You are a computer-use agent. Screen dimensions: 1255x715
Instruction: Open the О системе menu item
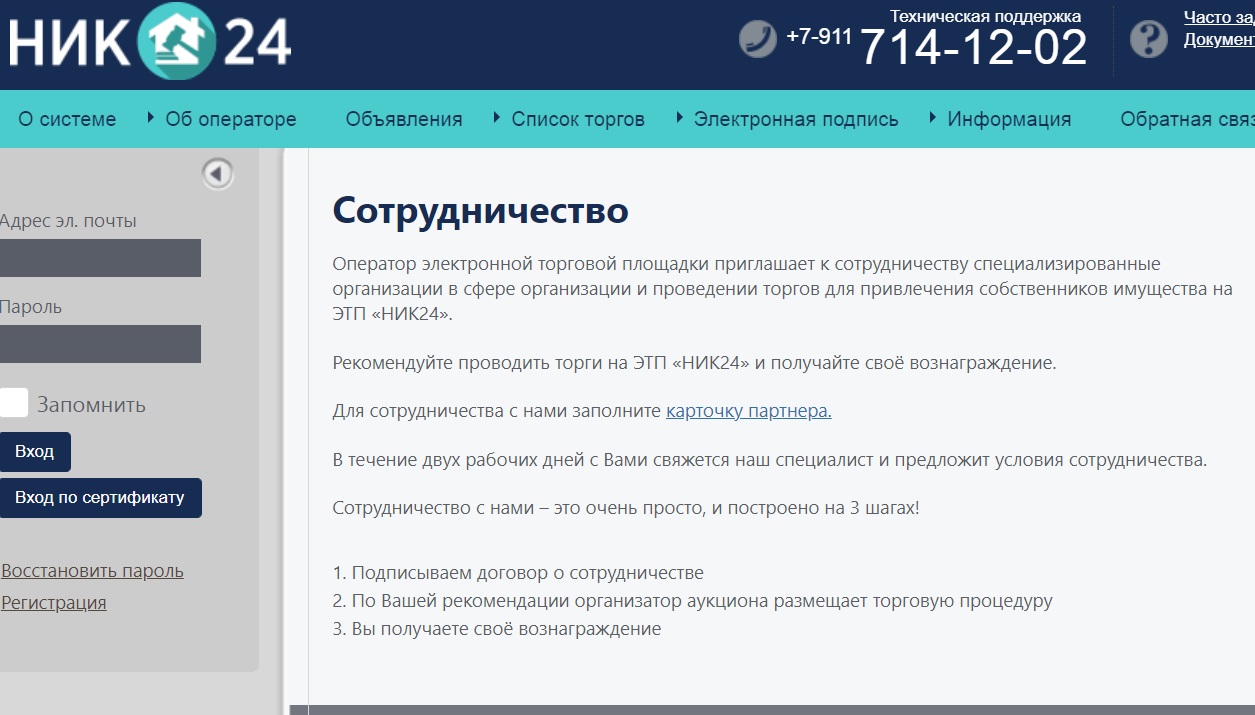pyautogui.click(x=67, y=119)
